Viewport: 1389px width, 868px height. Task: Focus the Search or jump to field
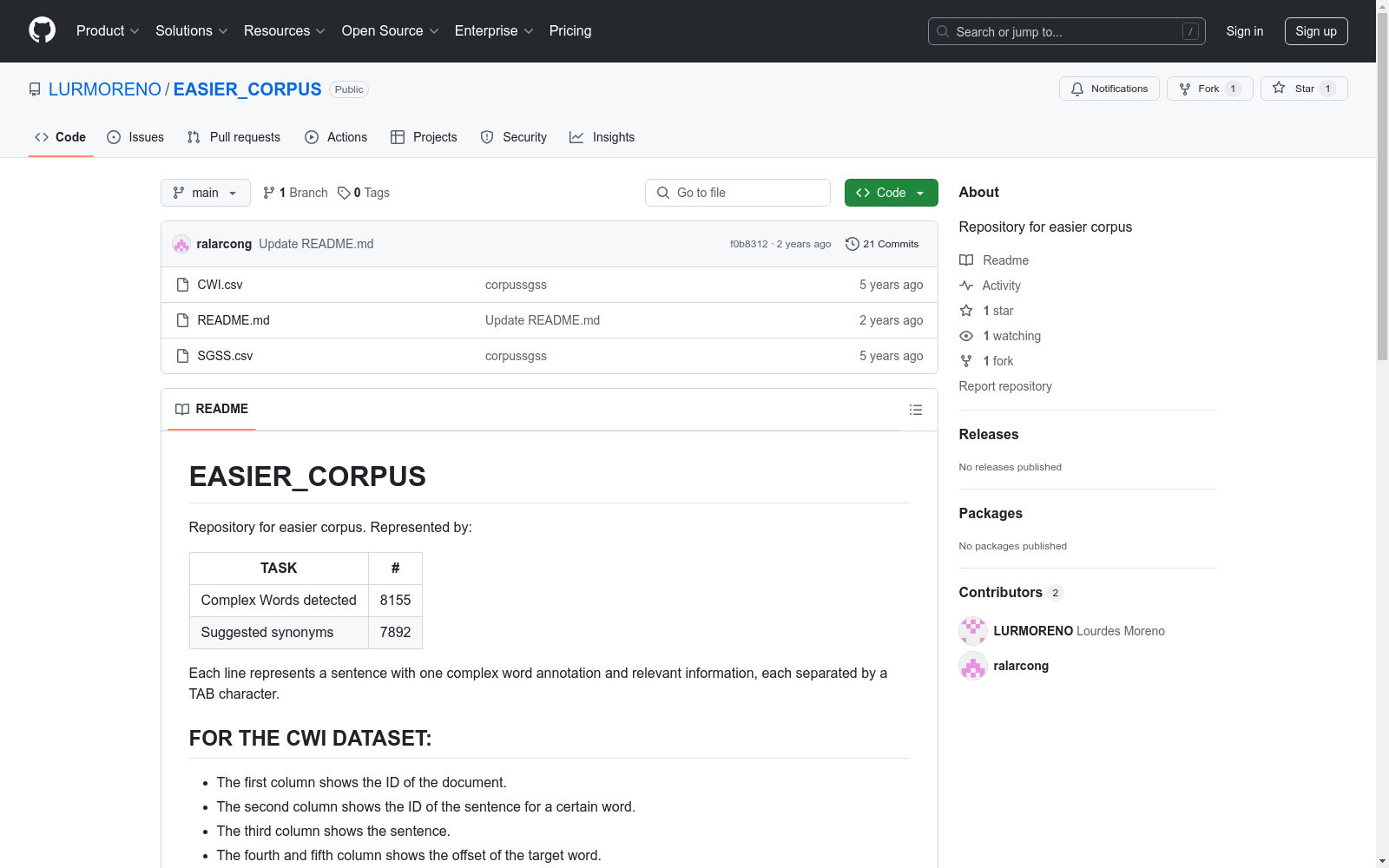click(1066, 31)
